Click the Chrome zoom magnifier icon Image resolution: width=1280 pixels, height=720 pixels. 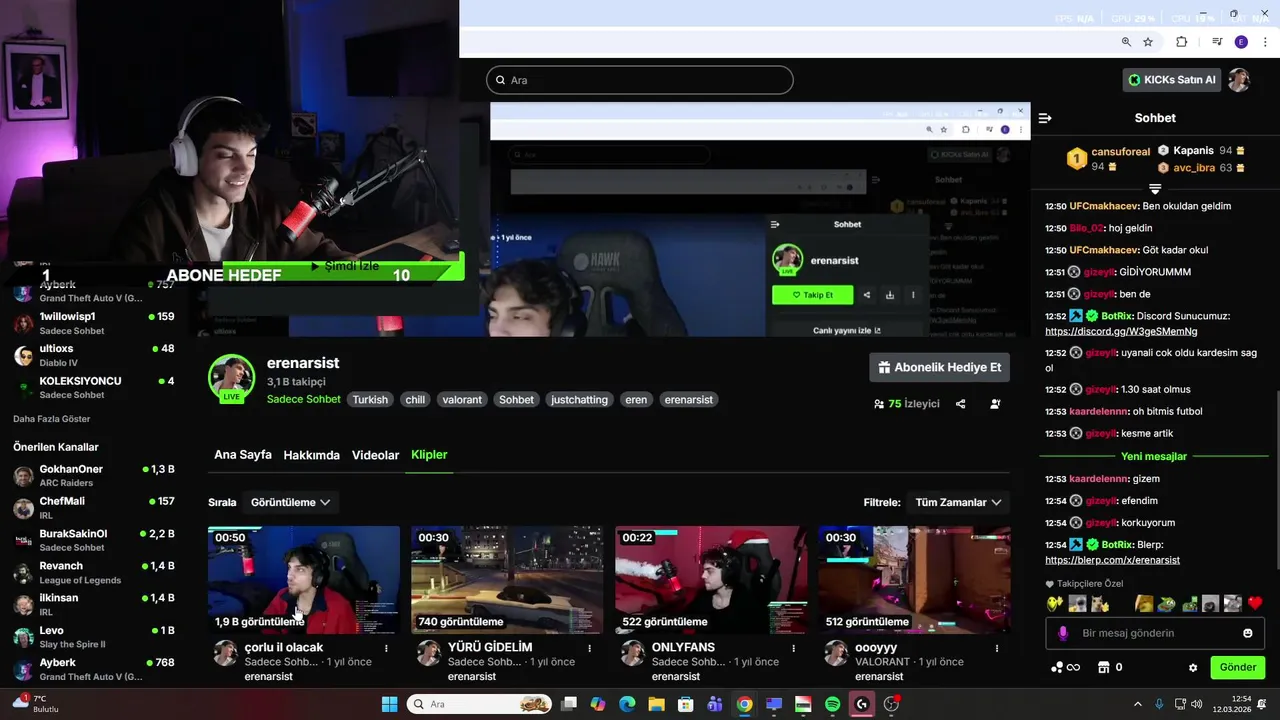[x=1126, y=42]
